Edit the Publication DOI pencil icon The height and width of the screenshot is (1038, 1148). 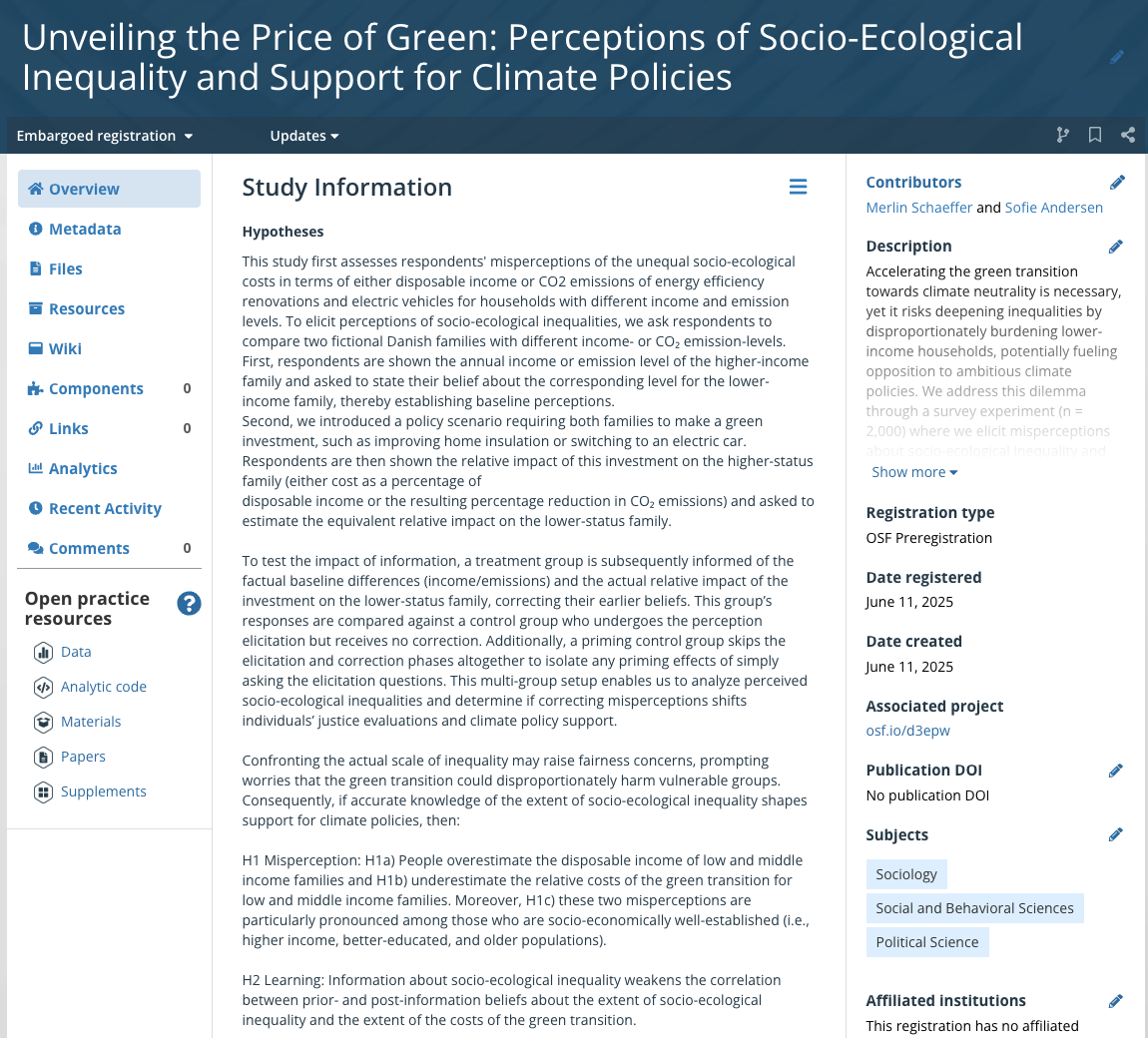pyautogui.click(x=1116, y=771)
